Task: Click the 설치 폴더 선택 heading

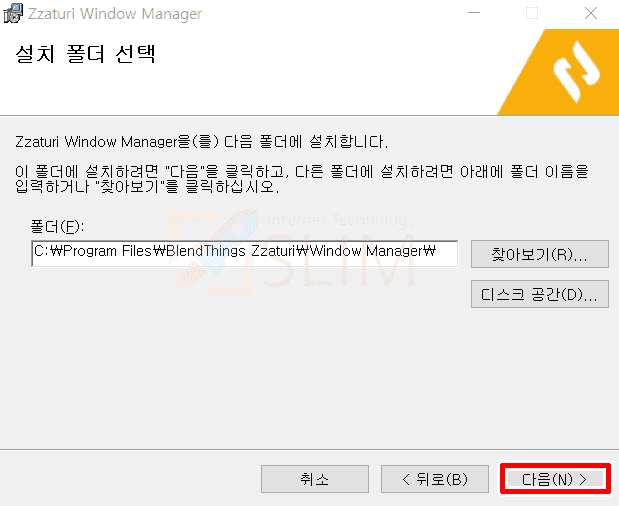Action: (85, 54)
